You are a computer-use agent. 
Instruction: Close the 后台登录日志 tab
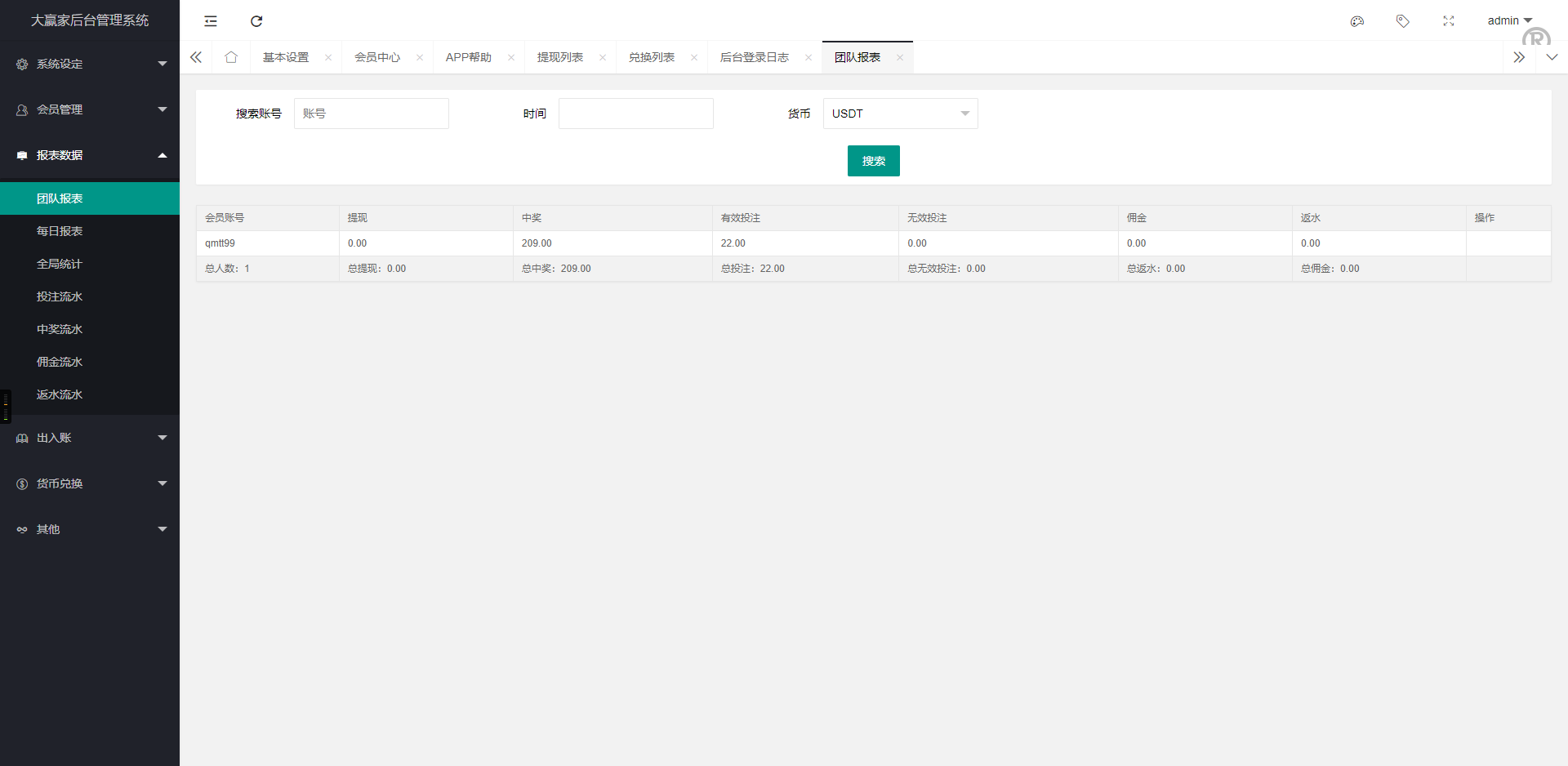(x=808, y=57)
